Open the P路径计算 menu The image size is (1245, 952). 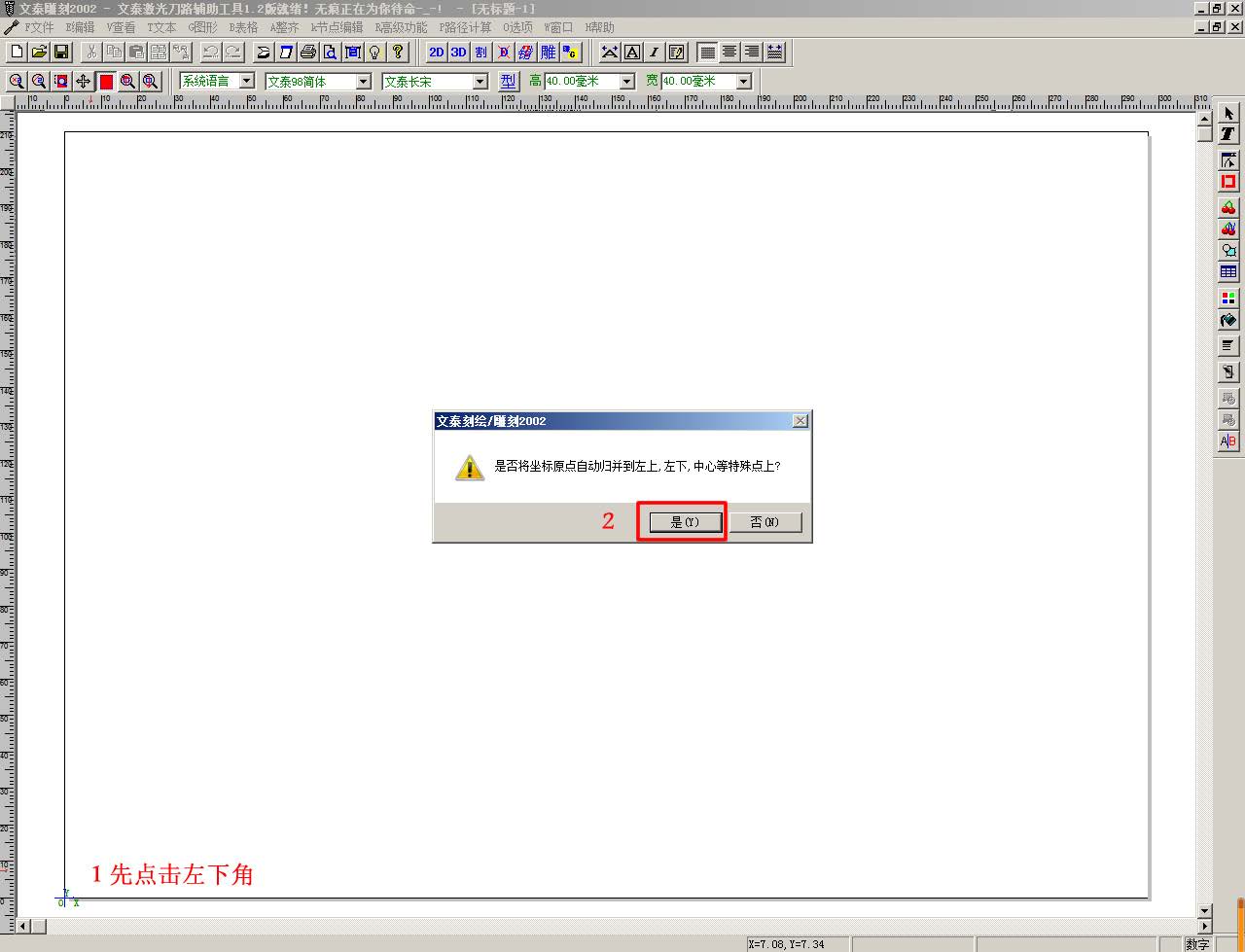[x=465, y=27]
